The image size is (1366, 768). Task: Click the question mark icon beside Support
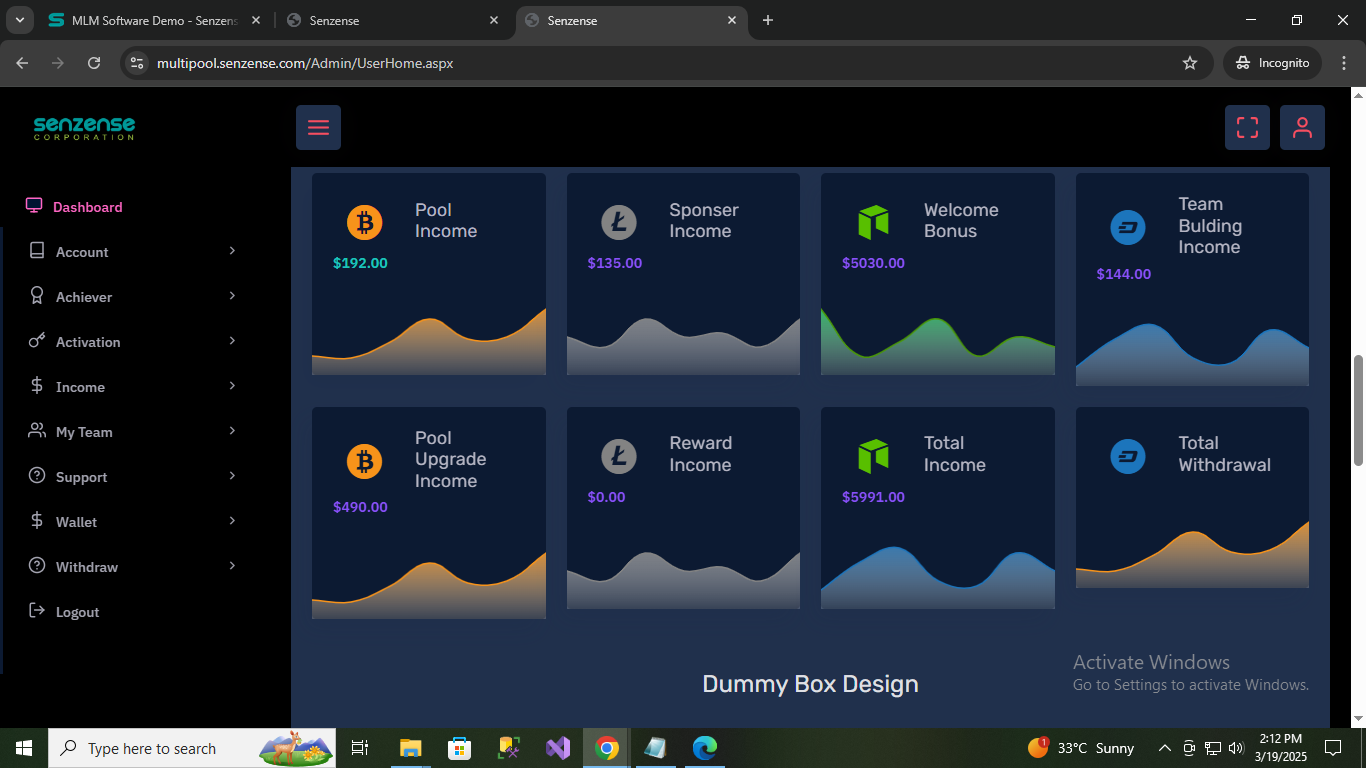(37, 476)
